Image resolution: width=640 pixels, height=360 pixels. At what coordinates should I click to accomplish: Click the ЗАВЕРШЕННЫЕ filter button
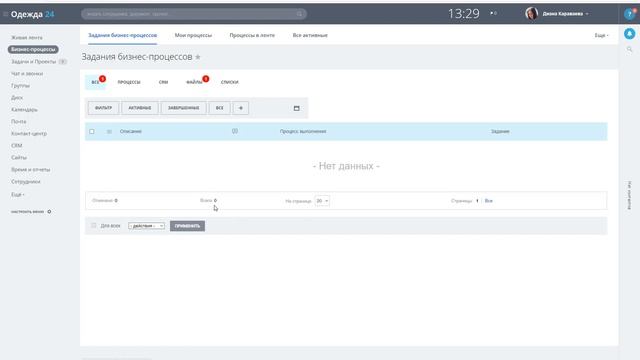pos(183,108)
